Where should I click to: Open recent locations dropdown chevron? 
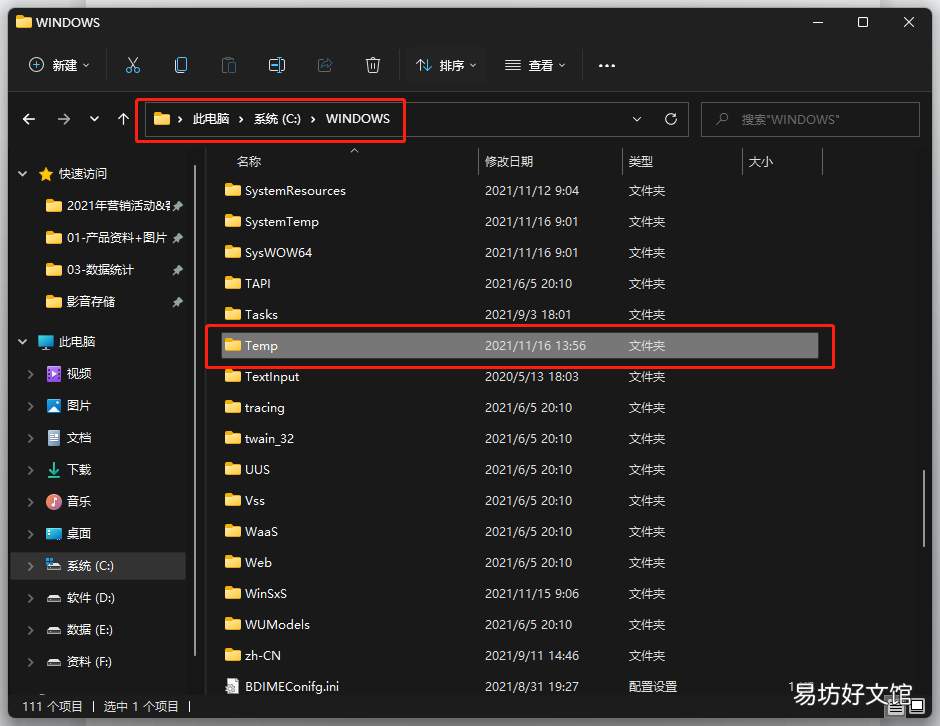click(94, 119)
